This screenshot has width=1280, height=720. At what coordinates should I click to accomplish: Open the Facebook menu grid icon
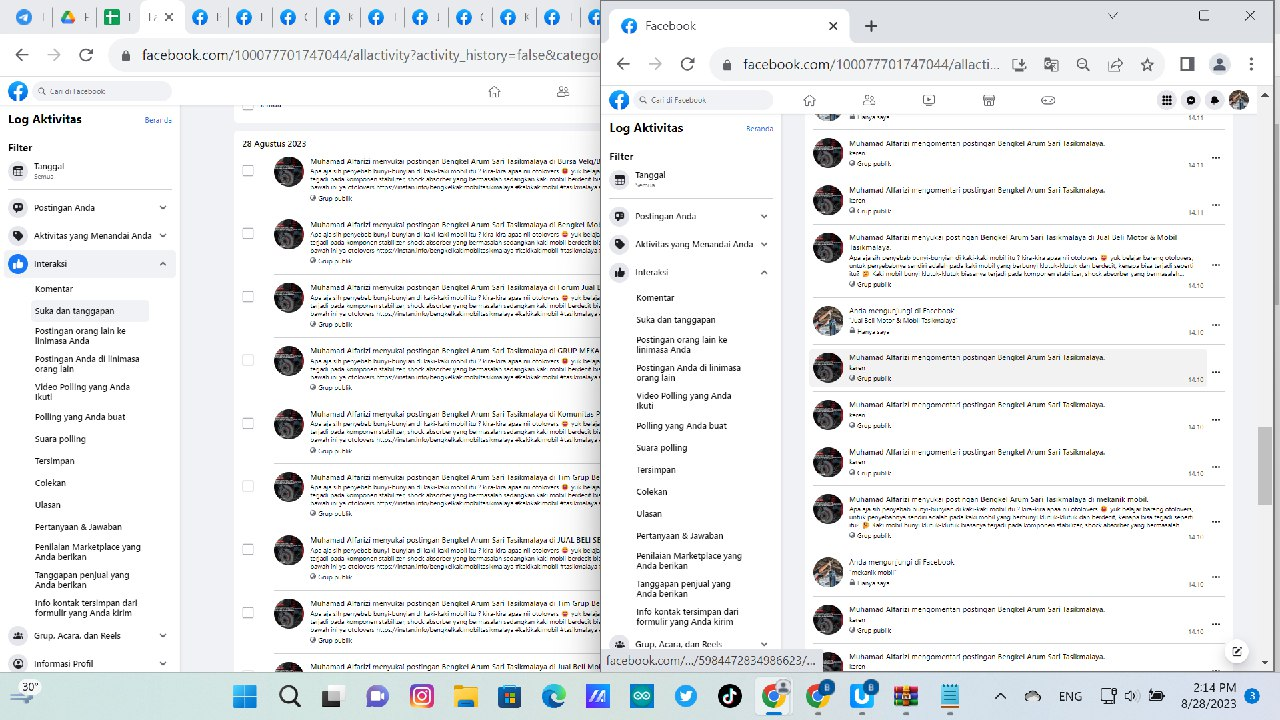click(1167, 100)
